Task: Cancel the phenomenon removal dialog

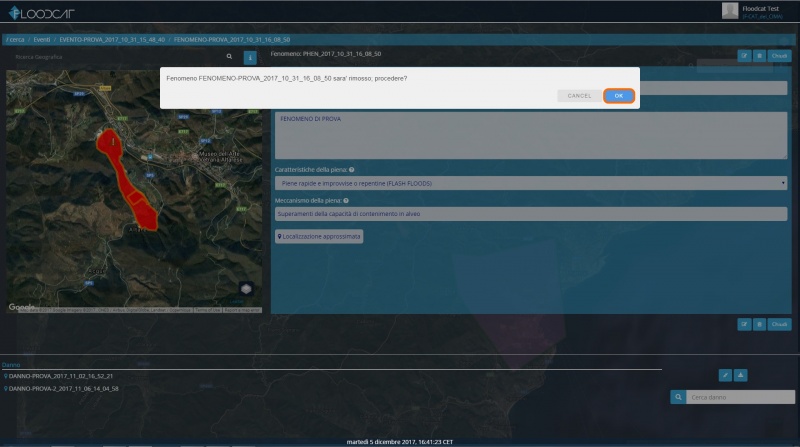Action: 579,95
